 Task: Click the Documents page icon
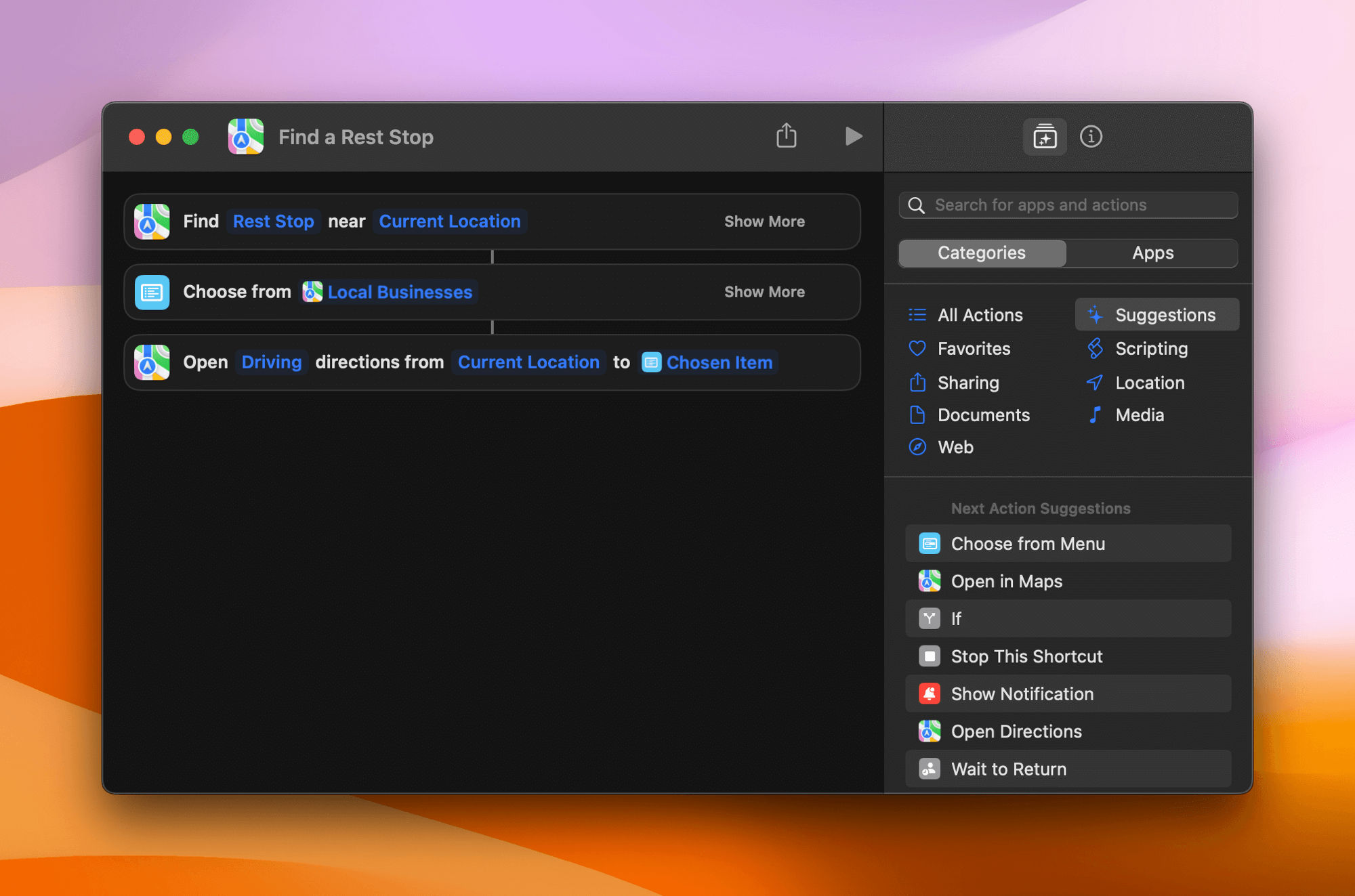point(917,415)
